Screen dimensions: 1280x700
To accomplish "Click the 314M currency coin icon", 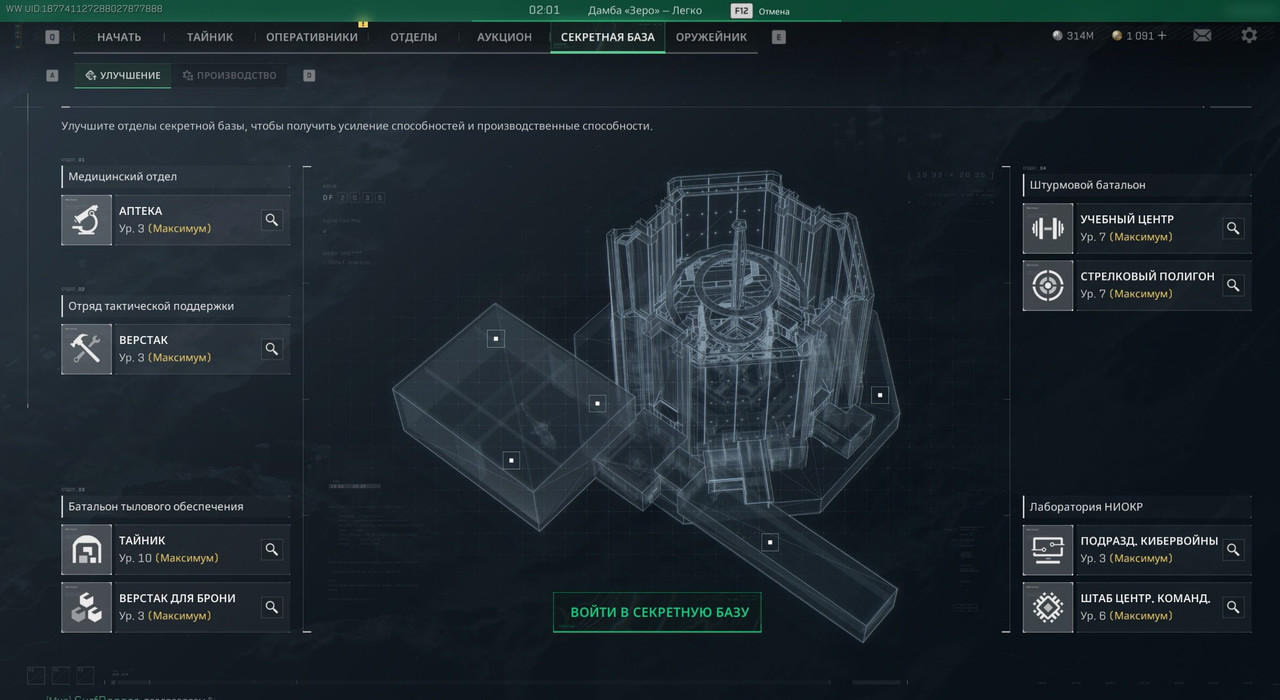I will point(1058,36).
